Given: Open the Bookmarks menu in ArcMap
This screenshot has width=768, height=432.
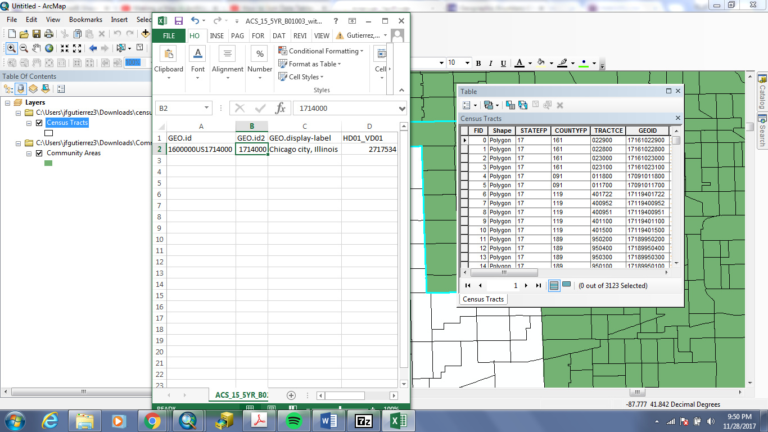Looking at the screenshot, I should pyautogui.click(x=85, y=19).
